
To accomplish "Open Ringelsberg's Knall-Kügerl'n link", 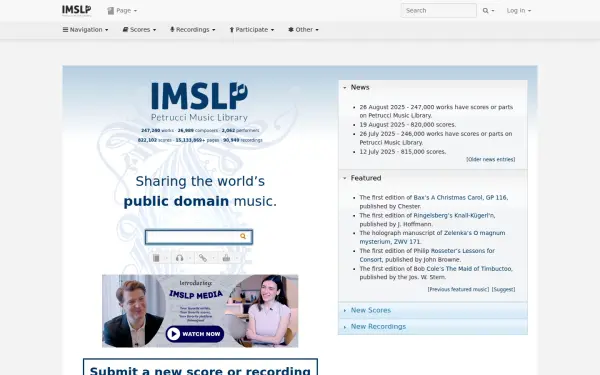I will [x=454, y=215].
